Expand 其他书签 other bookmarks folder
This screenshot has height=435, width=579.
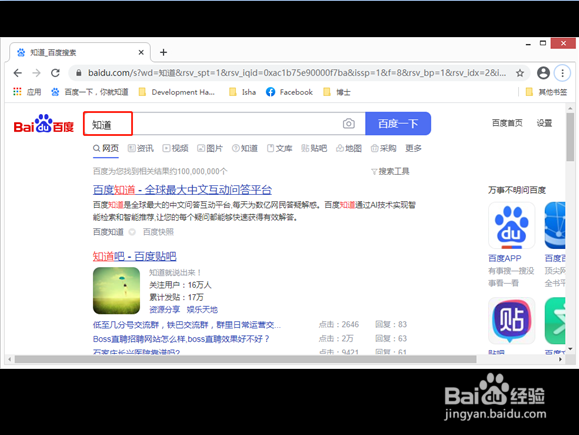[546, 92]
